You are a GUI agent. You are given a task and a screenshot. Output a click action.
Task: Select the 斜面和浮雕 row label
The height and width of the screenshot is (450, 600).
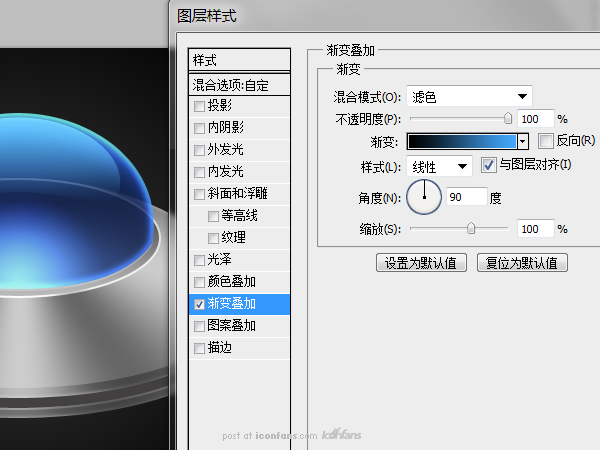[237, 194]
